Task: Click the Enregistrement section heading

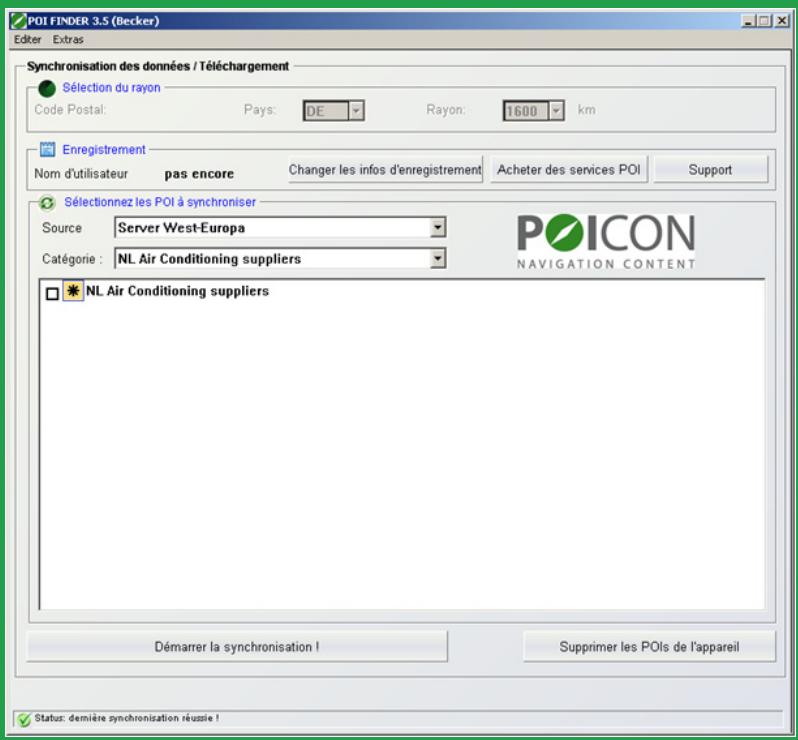Action: click(x=104, y=150)
